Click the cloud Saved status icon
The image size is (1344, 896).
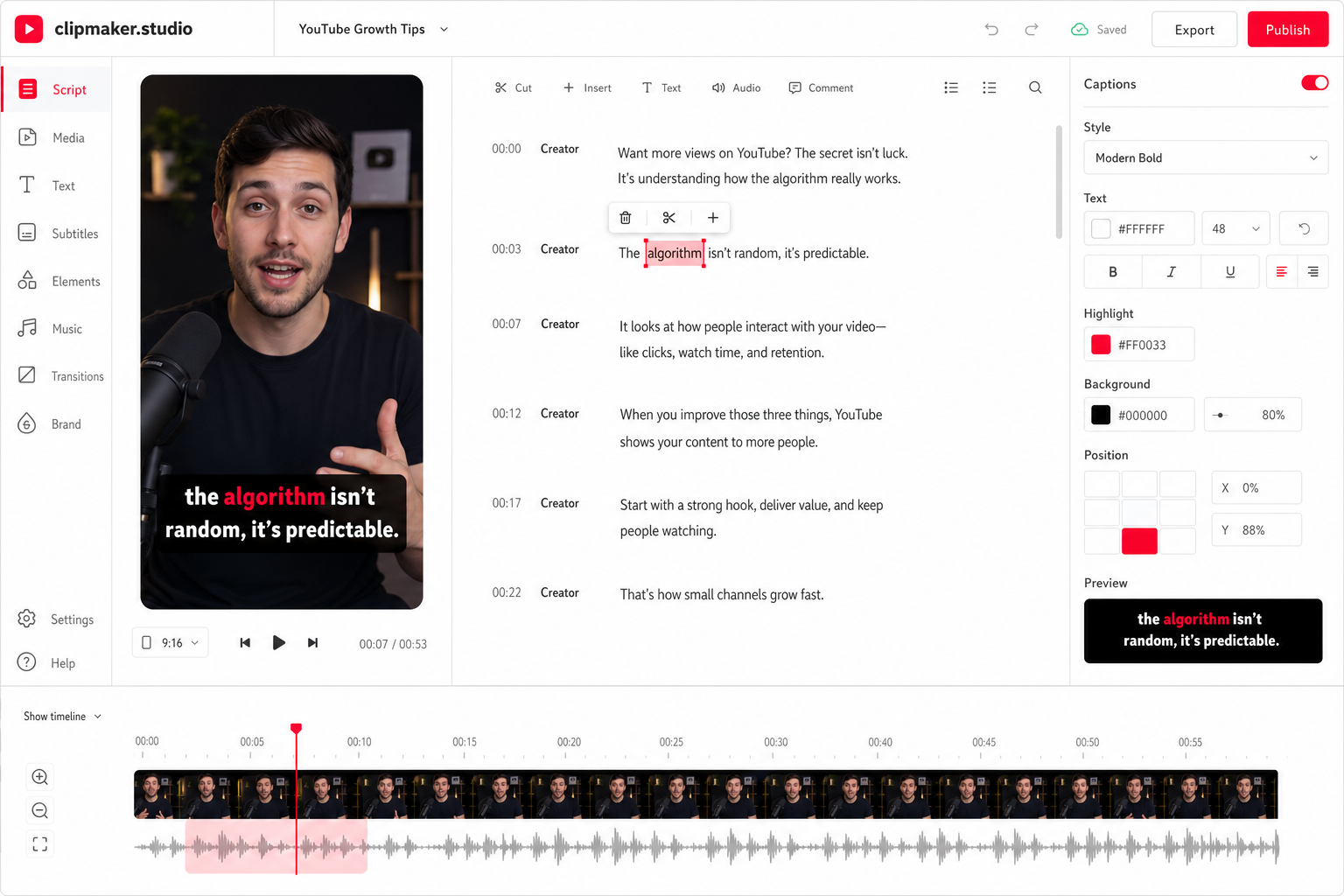point(1080,29)
